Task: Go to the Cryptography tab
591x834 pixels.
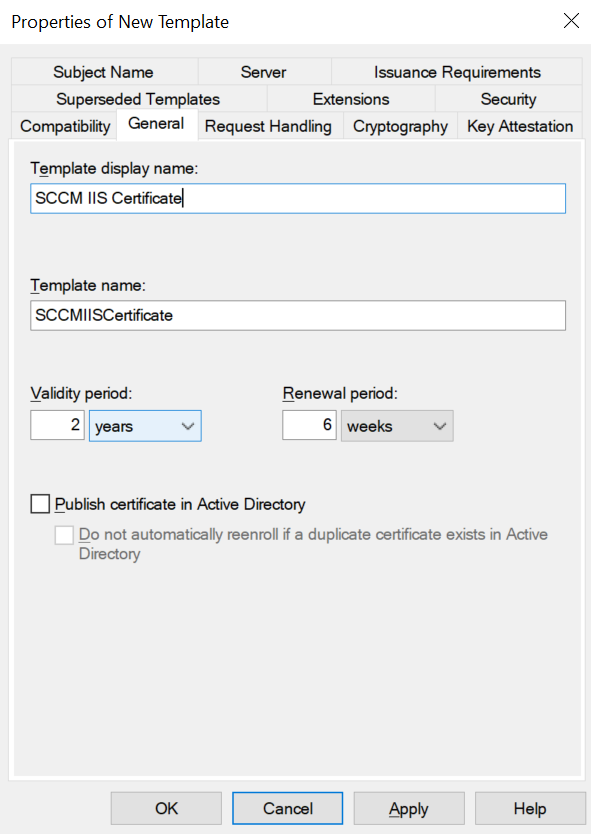Action: tap(401, 126)
